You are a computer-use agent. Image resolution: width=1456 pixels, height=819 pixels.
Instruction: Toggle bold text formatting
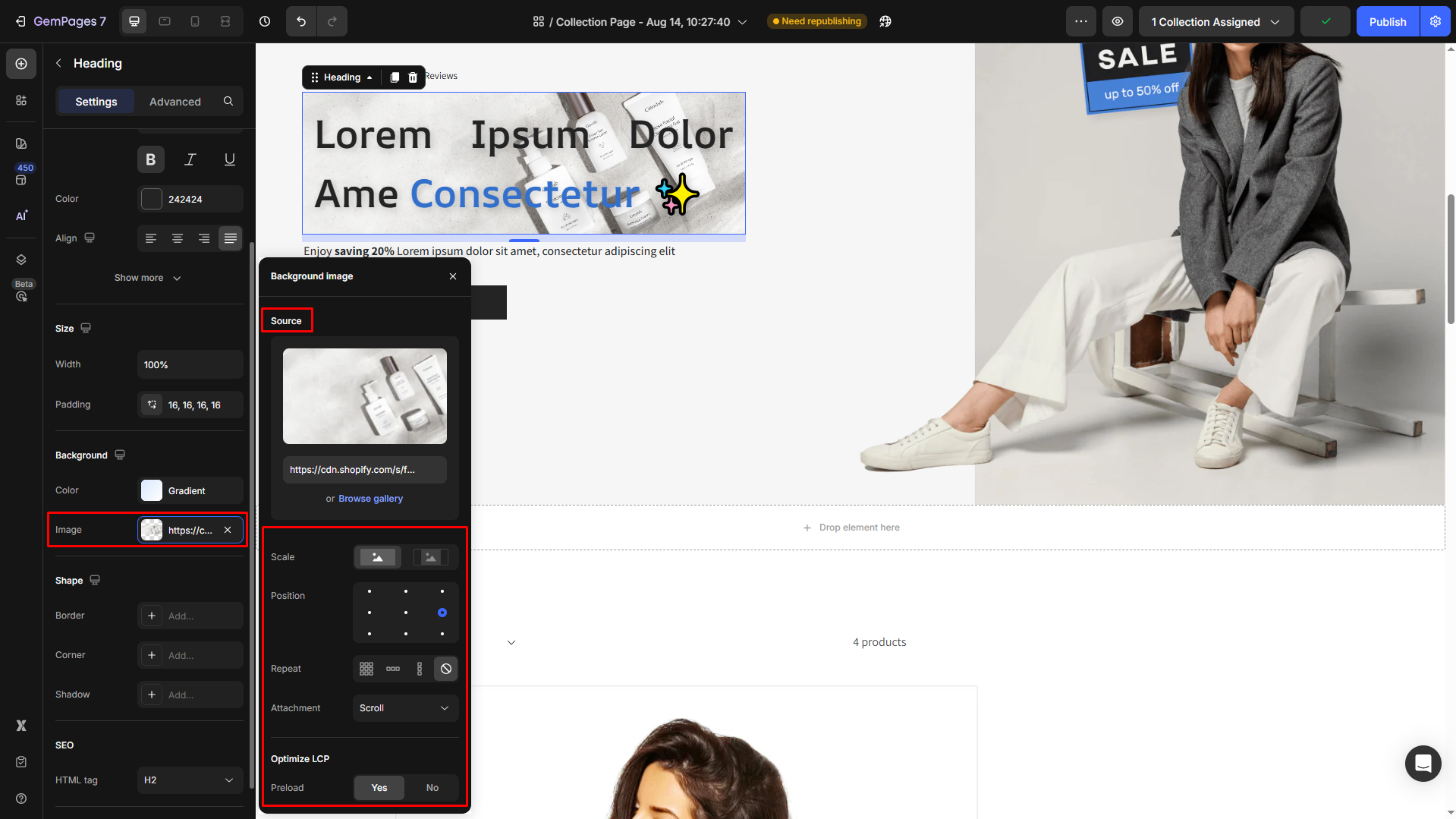151,159
